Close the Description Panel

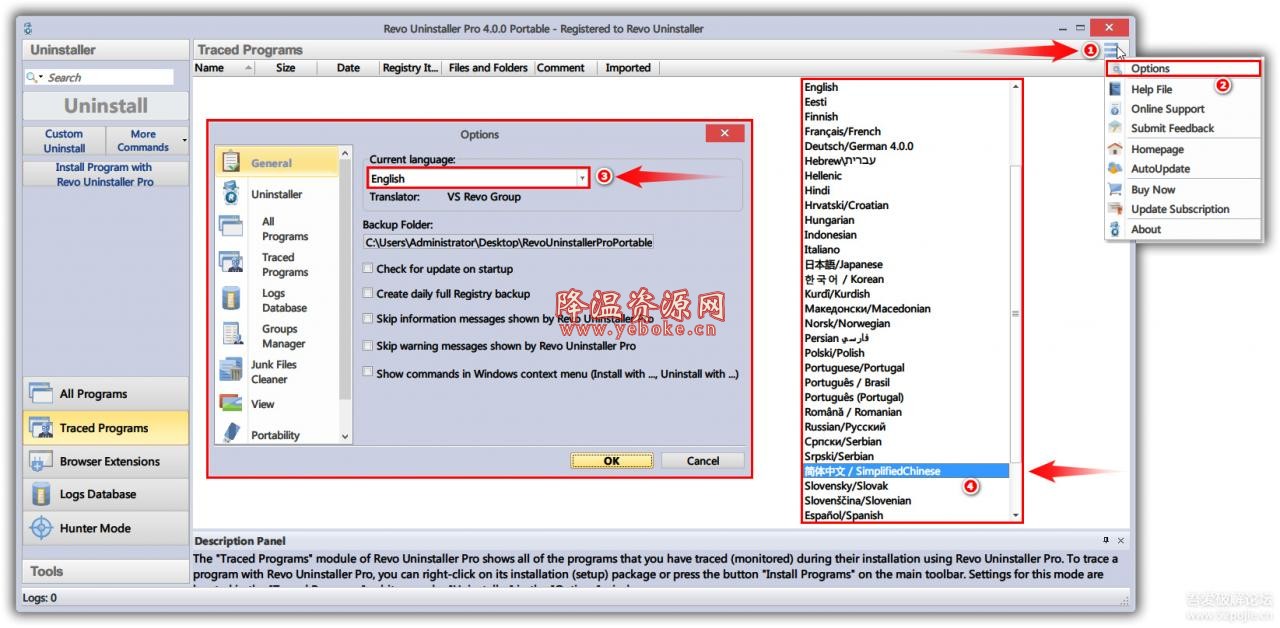[1120, 540]
